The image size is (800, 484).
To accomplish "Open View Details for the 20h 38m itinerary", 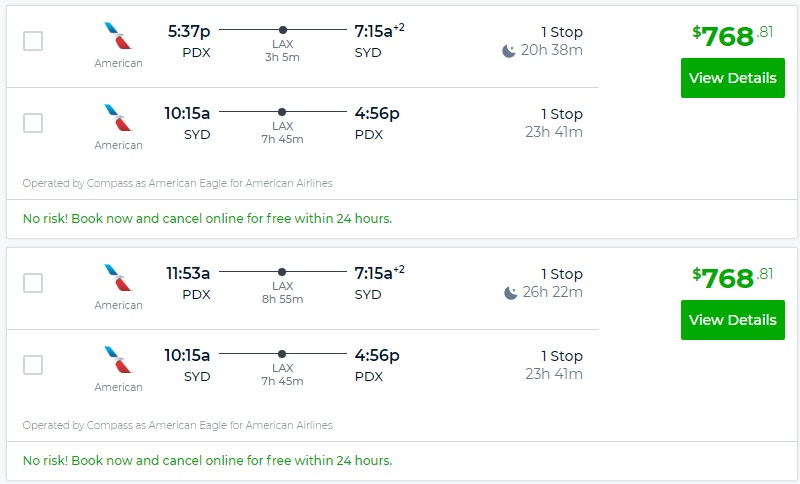I will pos(732,78).
